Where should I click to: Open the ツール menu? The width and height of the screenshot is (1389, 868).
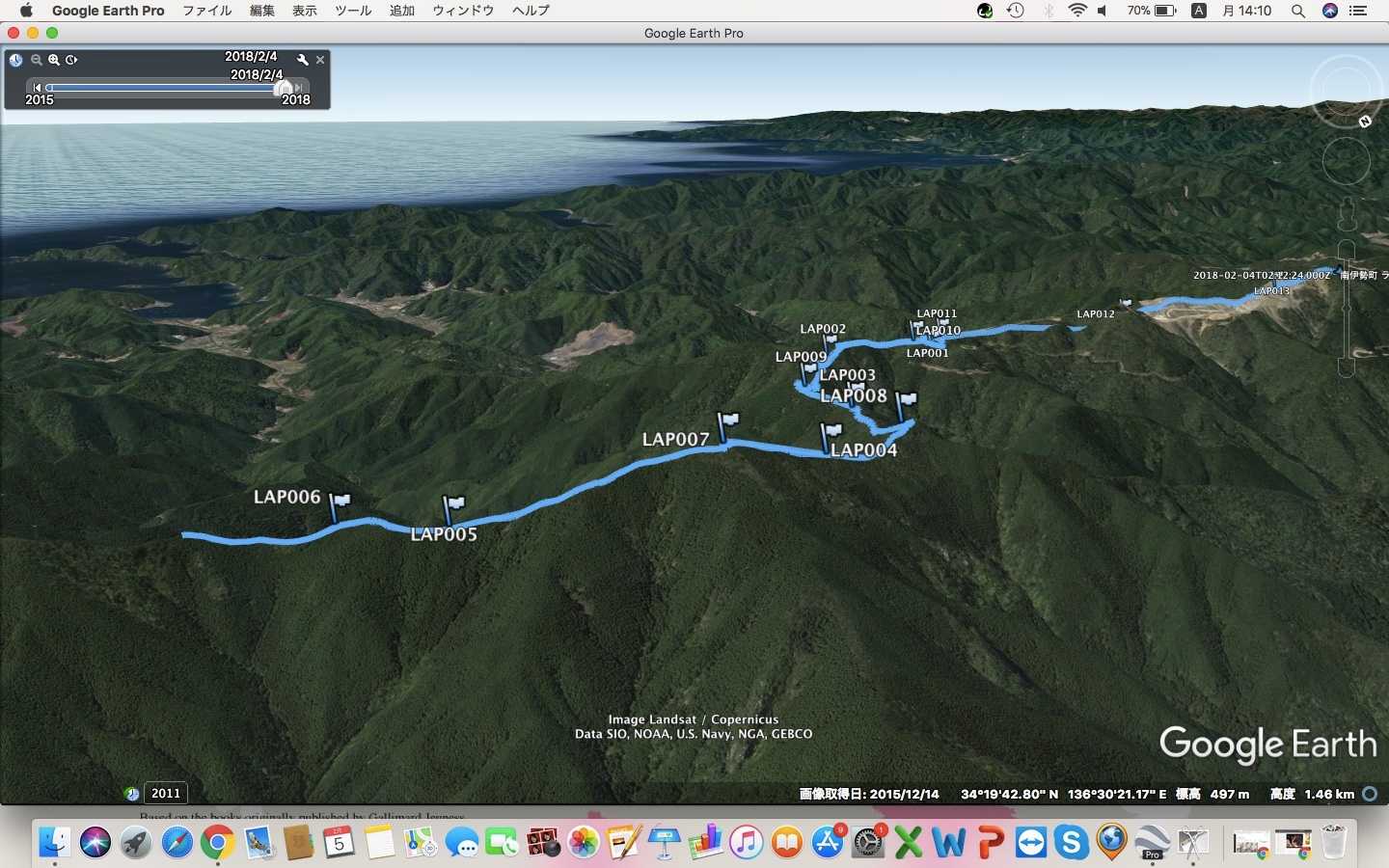point(352,11)
